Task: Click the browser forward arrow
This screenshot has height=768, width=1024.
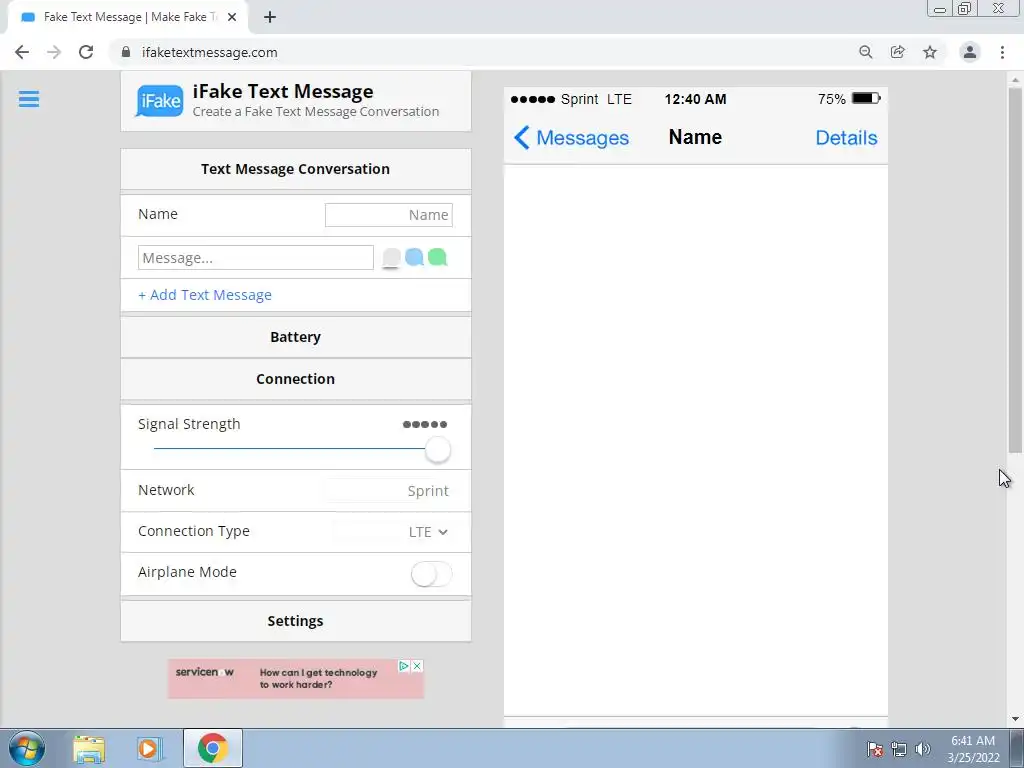Action: tap(54, 52)
